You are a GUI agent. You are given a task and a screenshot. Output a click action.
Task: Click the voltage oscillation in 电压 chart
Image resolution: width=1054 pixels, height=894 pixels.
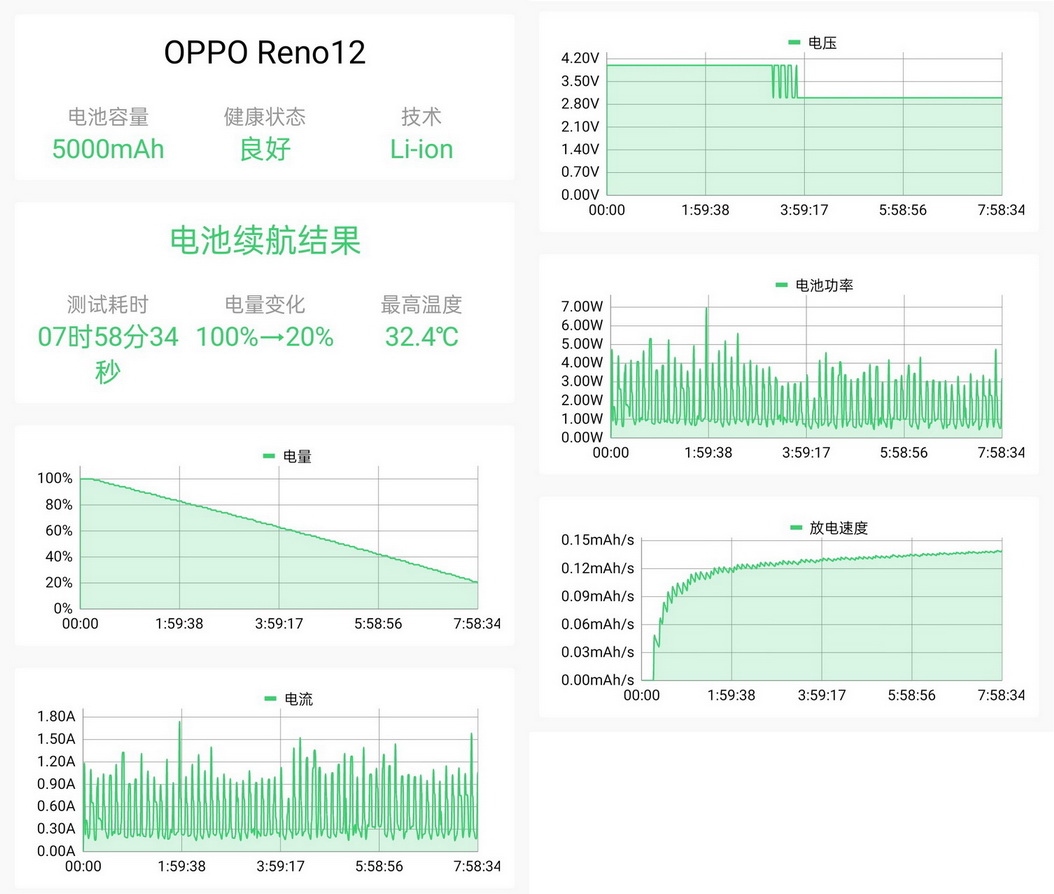click(785, 81)
